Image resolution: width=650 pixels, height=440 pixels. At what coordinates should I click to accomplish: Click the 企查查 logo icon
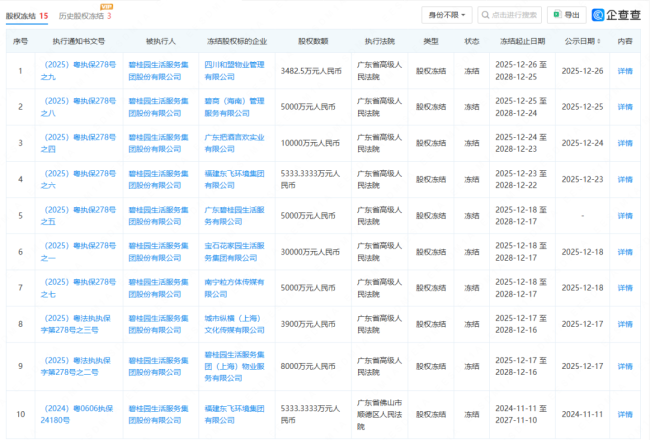click(598, 15)
